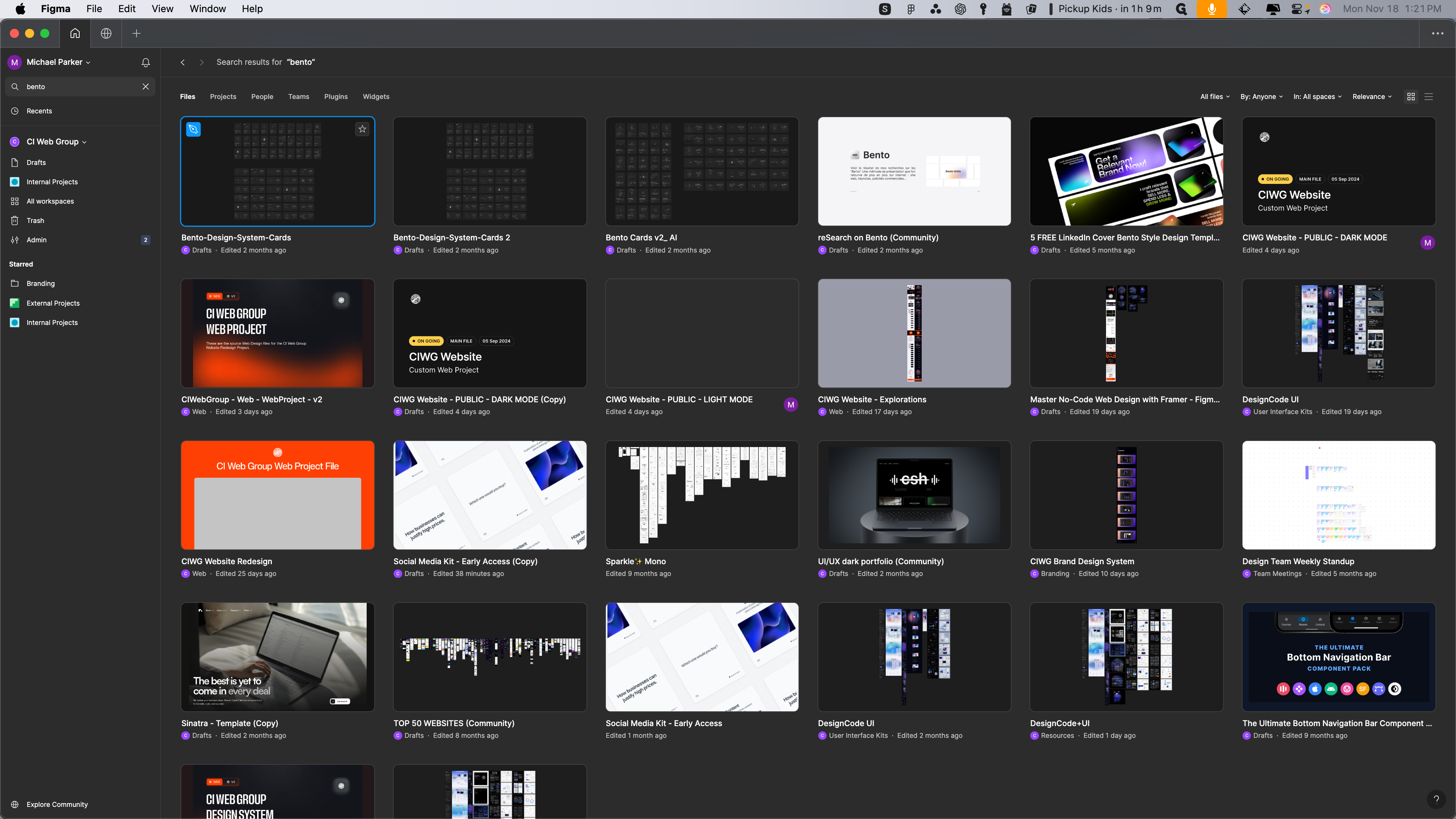Open the All files filter dropdown
The image size is (1456, 819).
click(x=1214, y=97)
